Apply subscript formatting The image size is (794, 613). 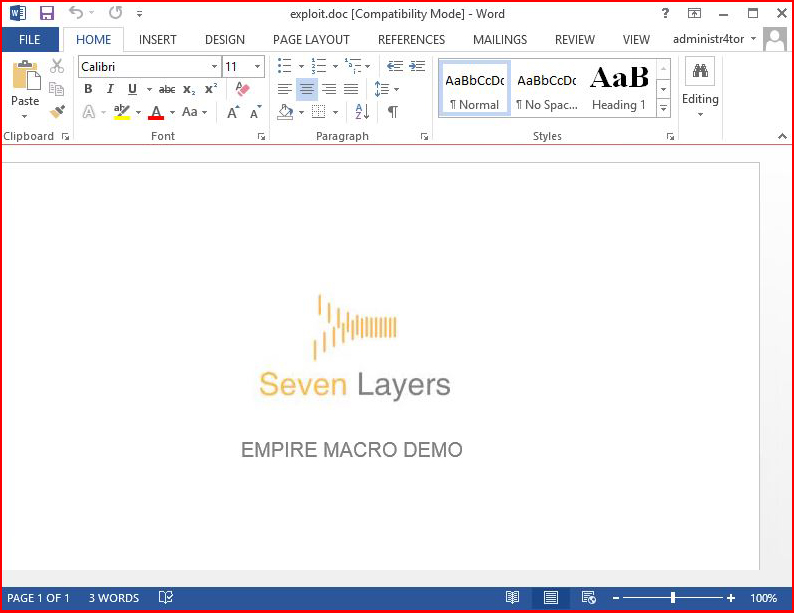[x=189, y=90]
